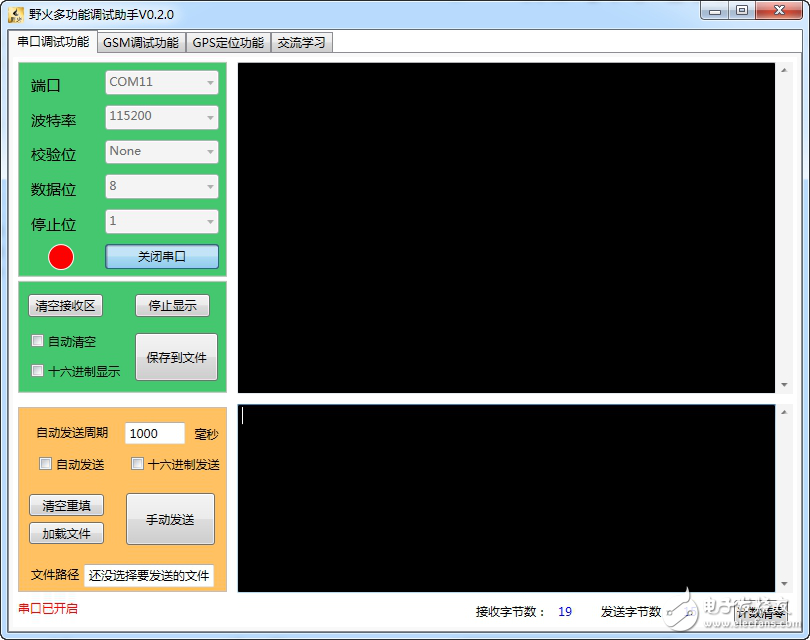Enable 十六进制显示 hex display mode
Viewport: 810px width, 640px height.
click(37, 370)
